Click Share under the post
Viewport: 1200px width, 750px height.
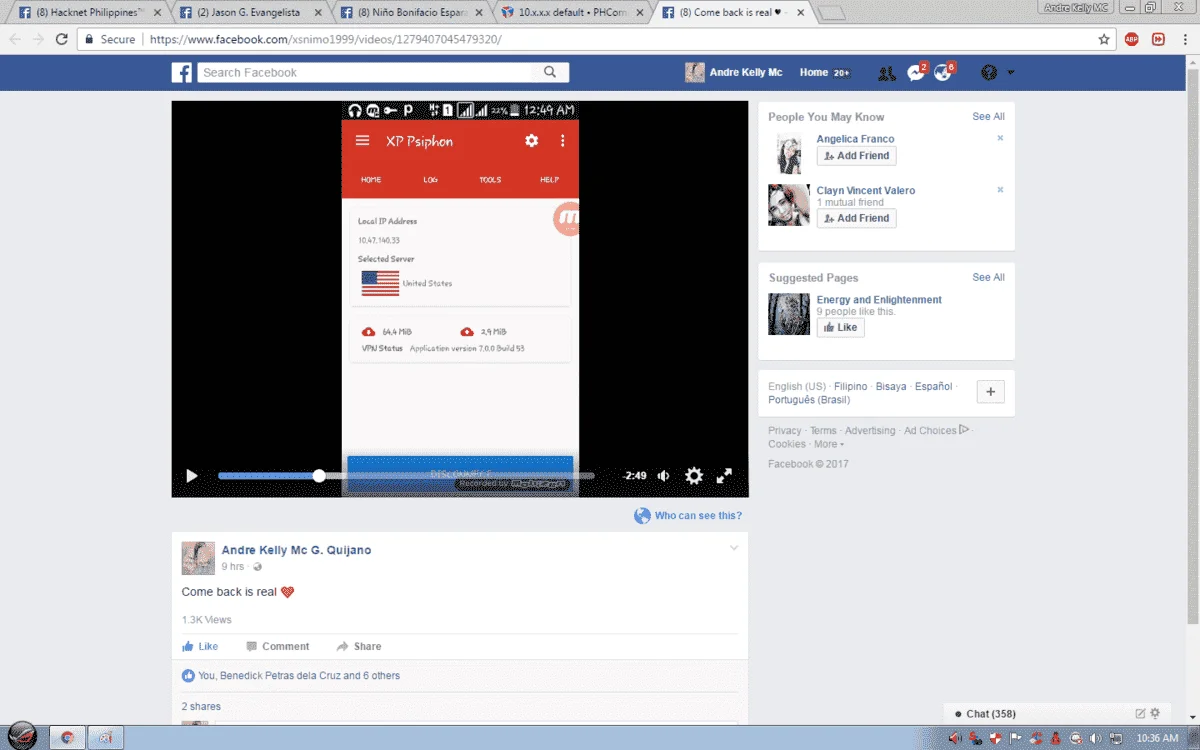pyautogui.click(x=359, y=646)
